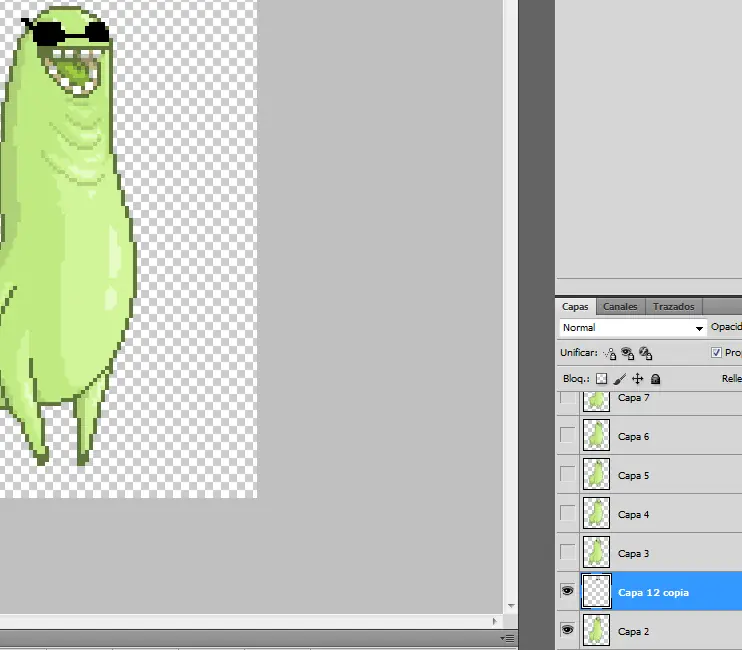
Task: Click the vertical scrollbar down arrow
Action: (511, 606)
